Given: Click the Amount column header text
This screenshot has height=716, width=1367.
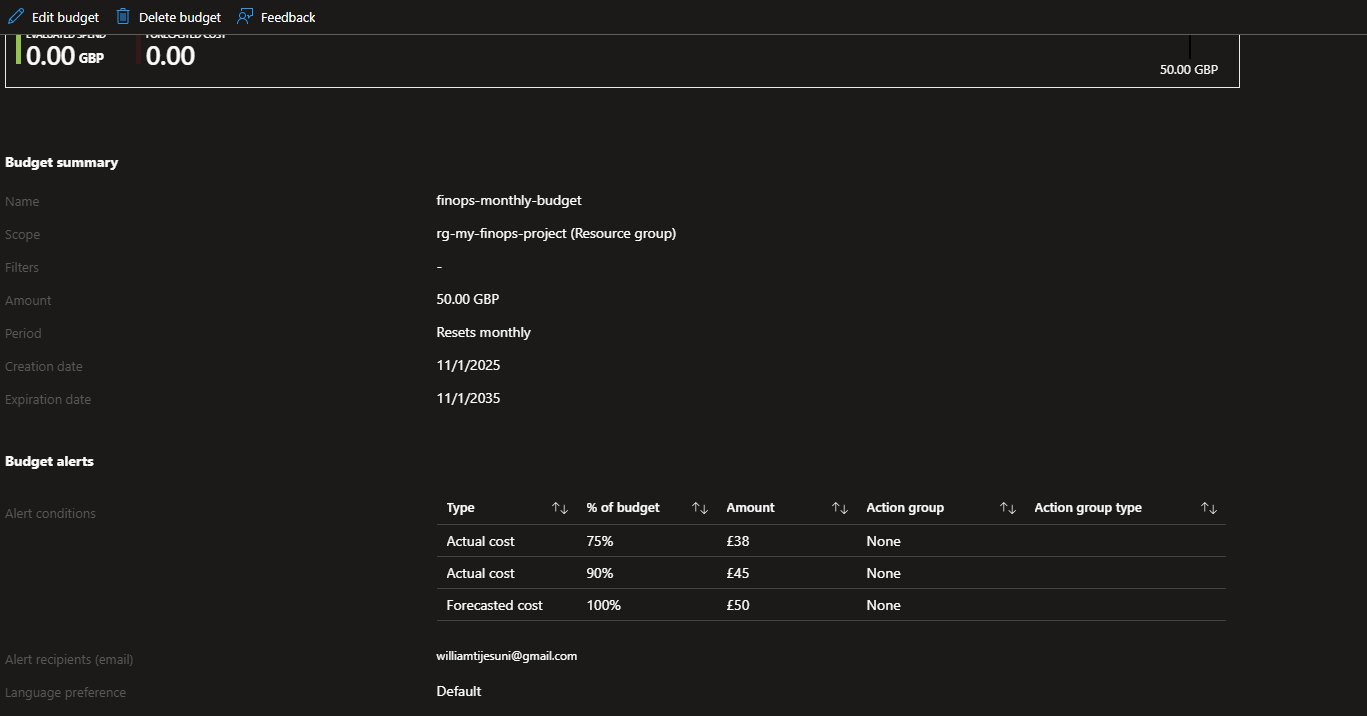Looking at the screenshot, I should click(750, 508).
